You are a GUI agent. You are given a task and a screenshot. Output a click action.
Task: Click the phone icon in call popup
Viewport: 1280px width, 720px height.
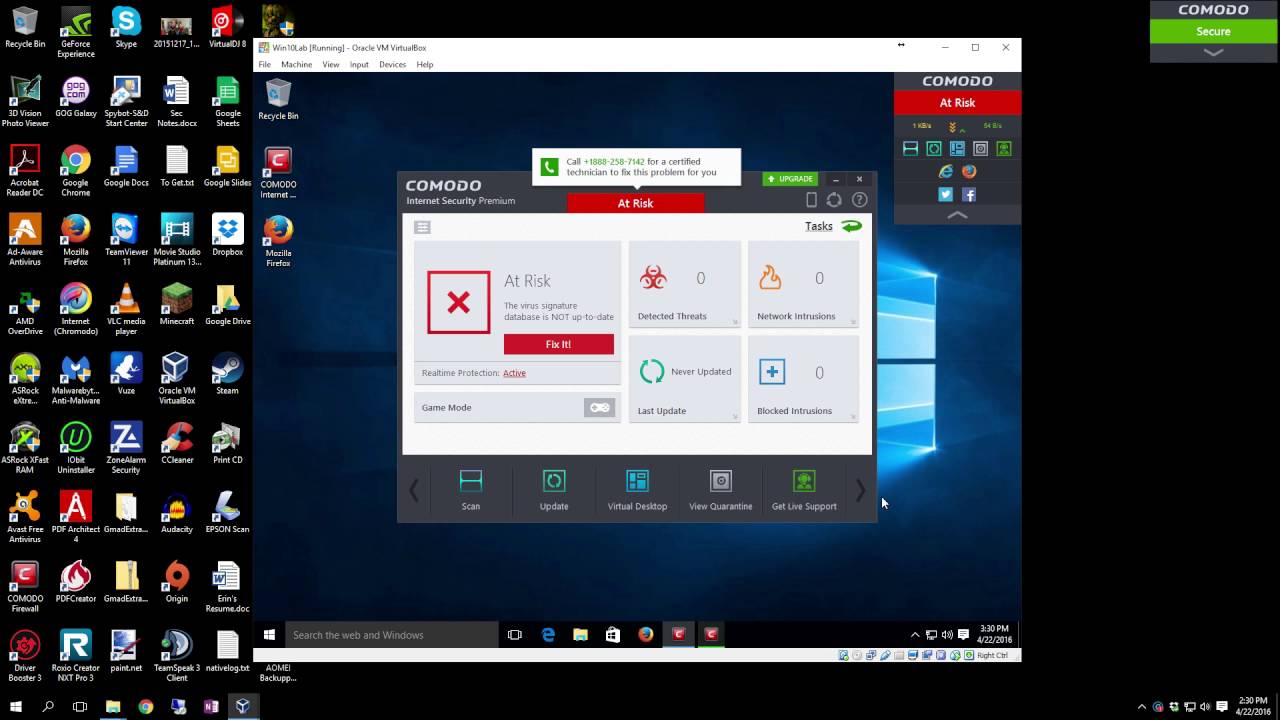click(x=549, y=167)
